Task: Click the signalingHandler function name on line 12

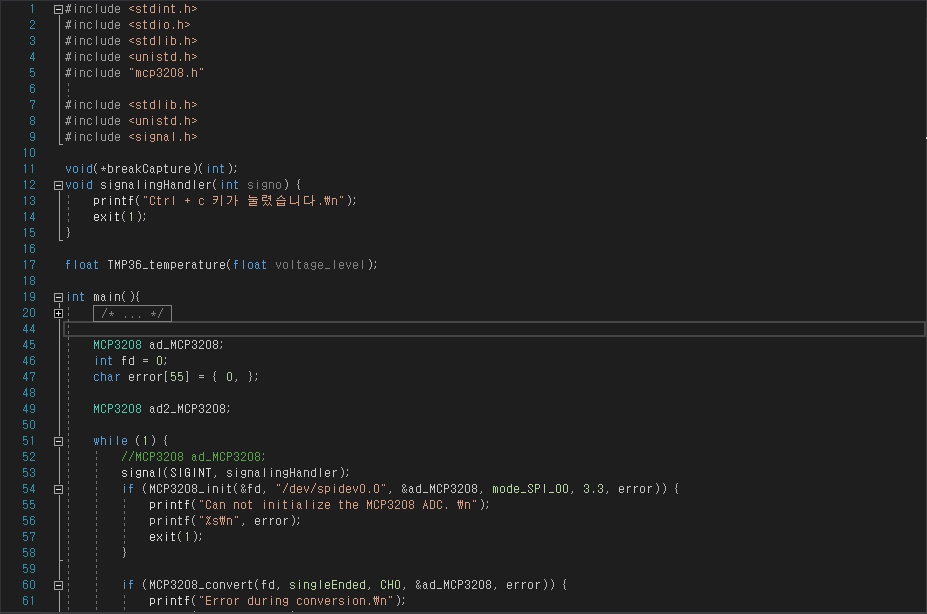Action: coord(155,185)
